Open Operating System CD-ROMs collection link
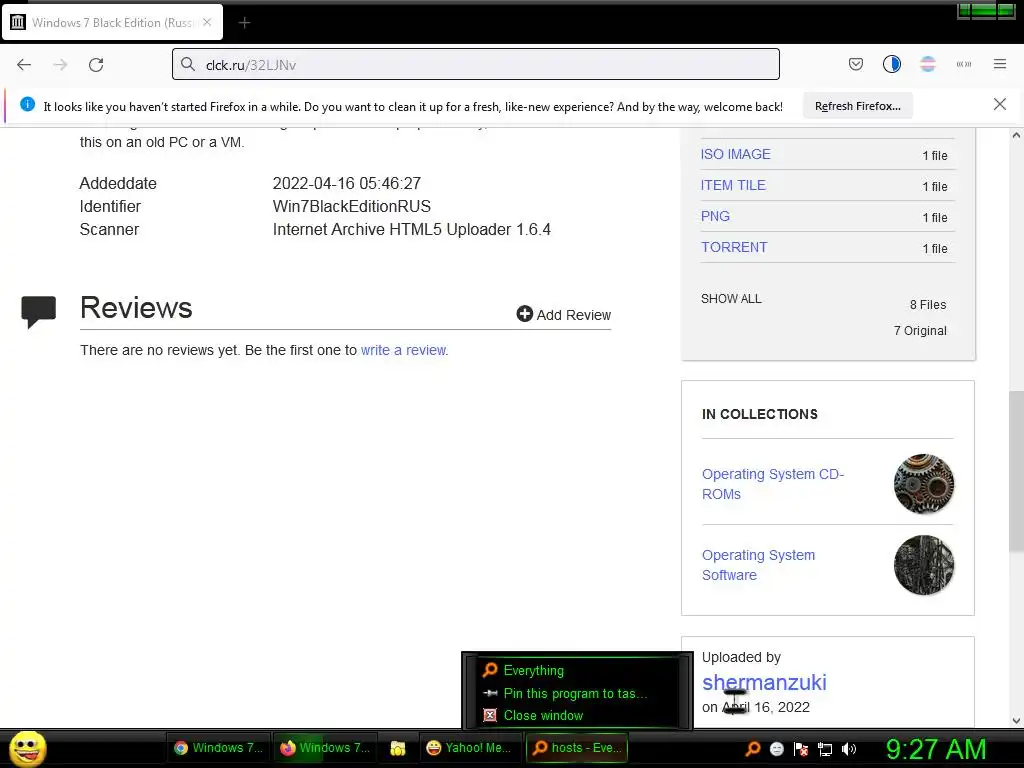The image size is (1024, 768). pos(773,484)
